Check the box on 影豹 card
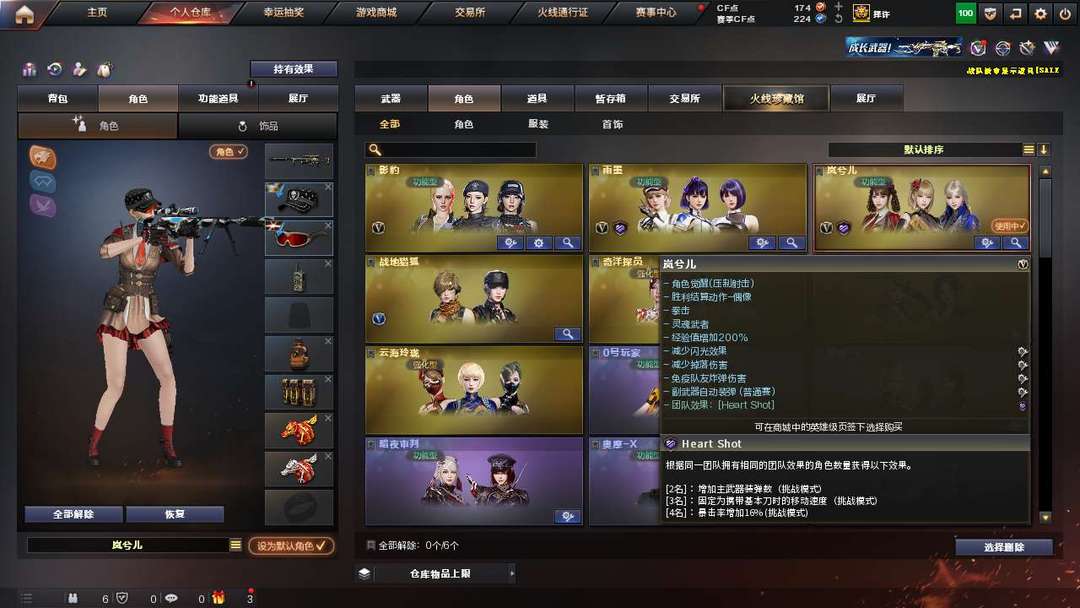1080x608 pixels. click(x=371, y=170)
